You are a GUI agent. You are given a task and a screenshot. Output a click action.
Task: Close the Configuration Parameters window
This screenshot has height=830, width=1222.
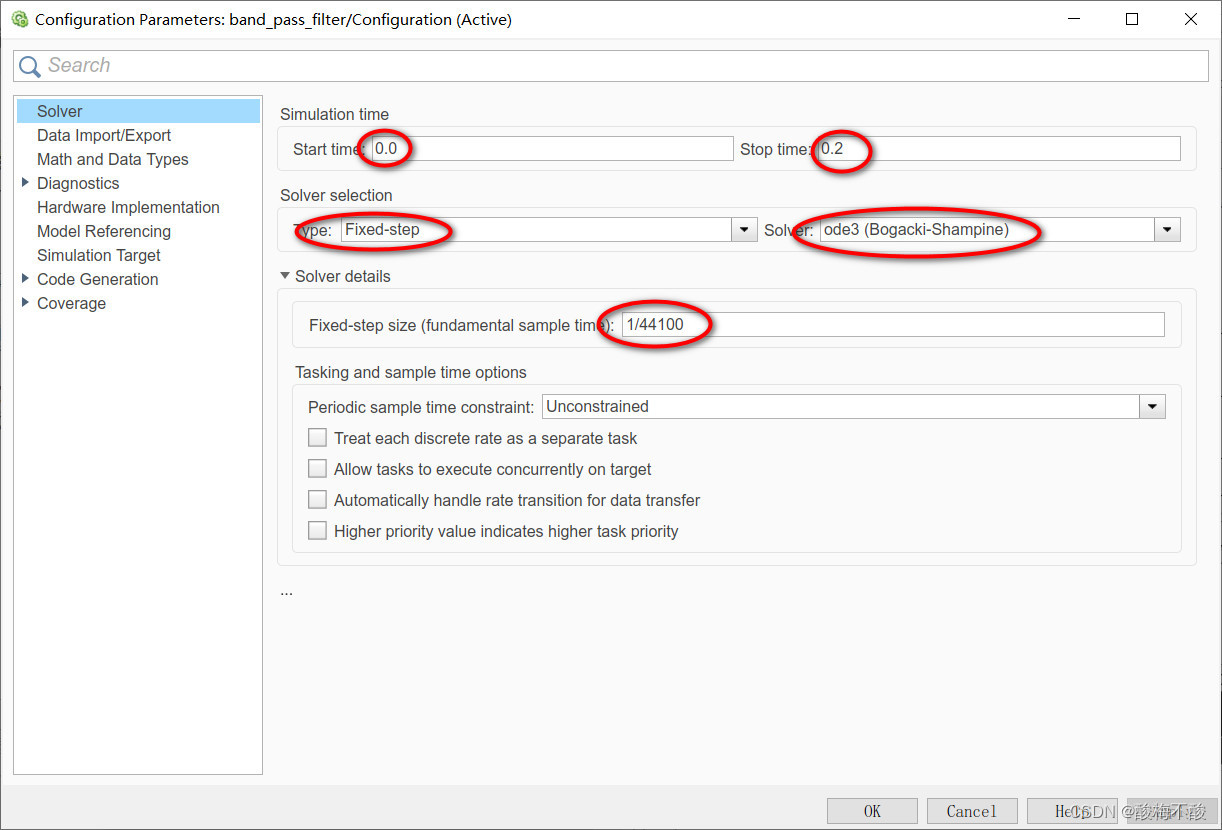tap(1191, 19)
